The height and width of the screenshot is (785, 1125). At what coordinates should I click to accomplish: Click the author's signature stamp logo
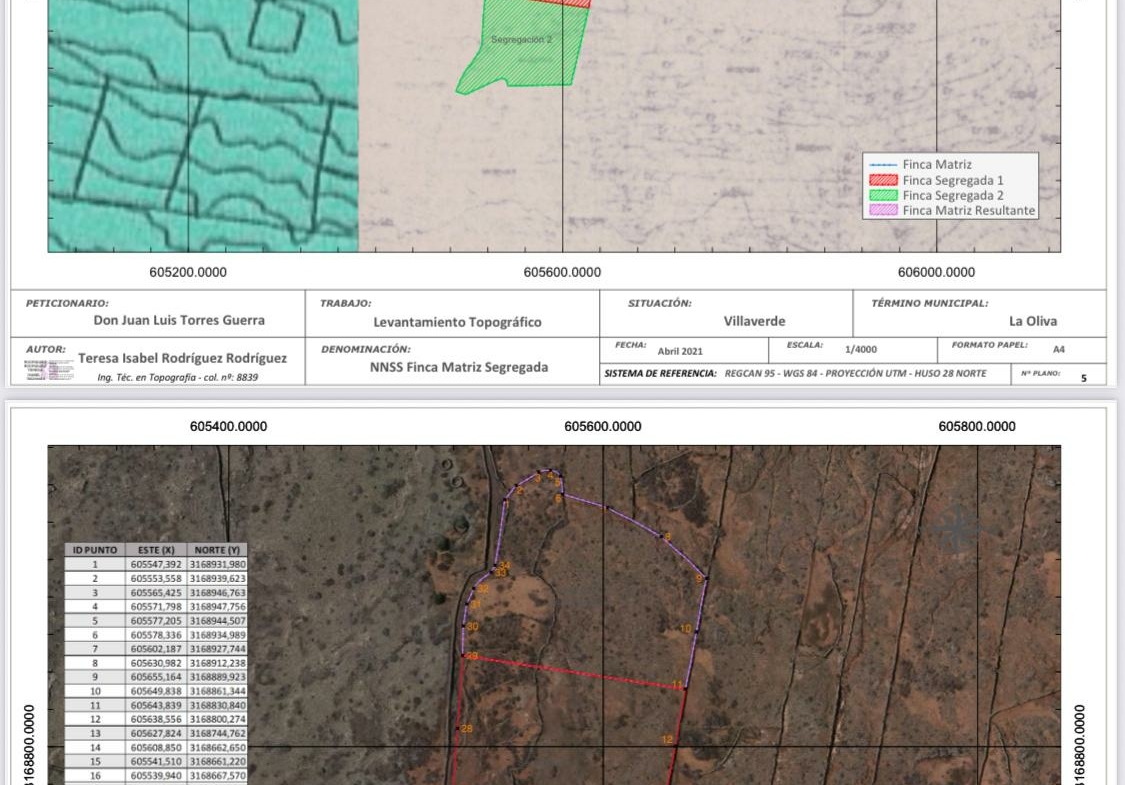click(48, 369)
